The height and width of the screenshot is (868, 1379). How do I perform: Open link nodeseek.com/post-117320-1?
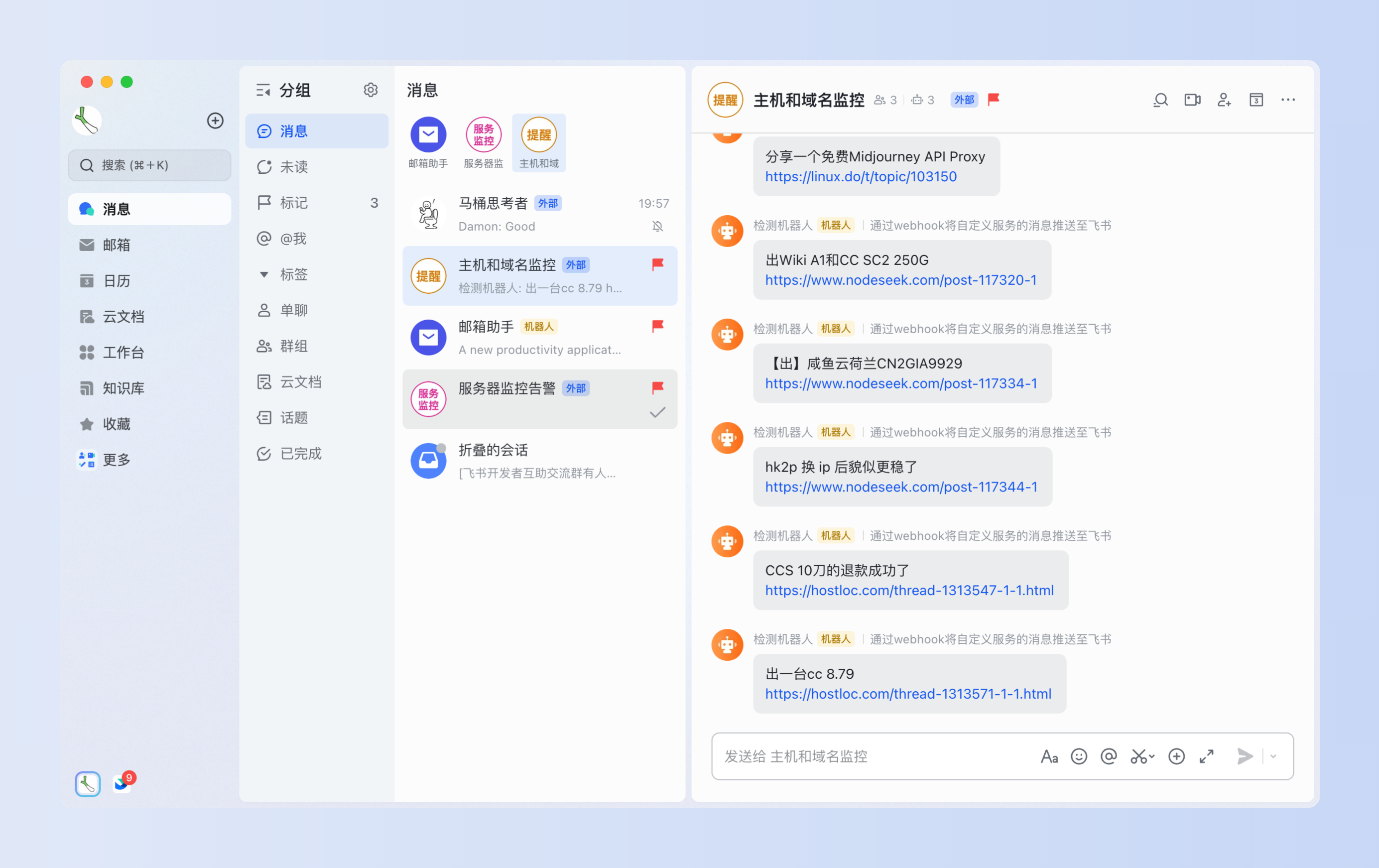click(901, 280)
